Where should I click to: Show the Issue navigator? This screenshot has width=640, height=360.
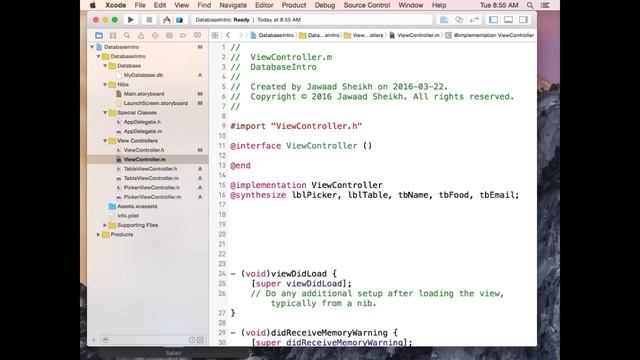(x=141, y=36)
